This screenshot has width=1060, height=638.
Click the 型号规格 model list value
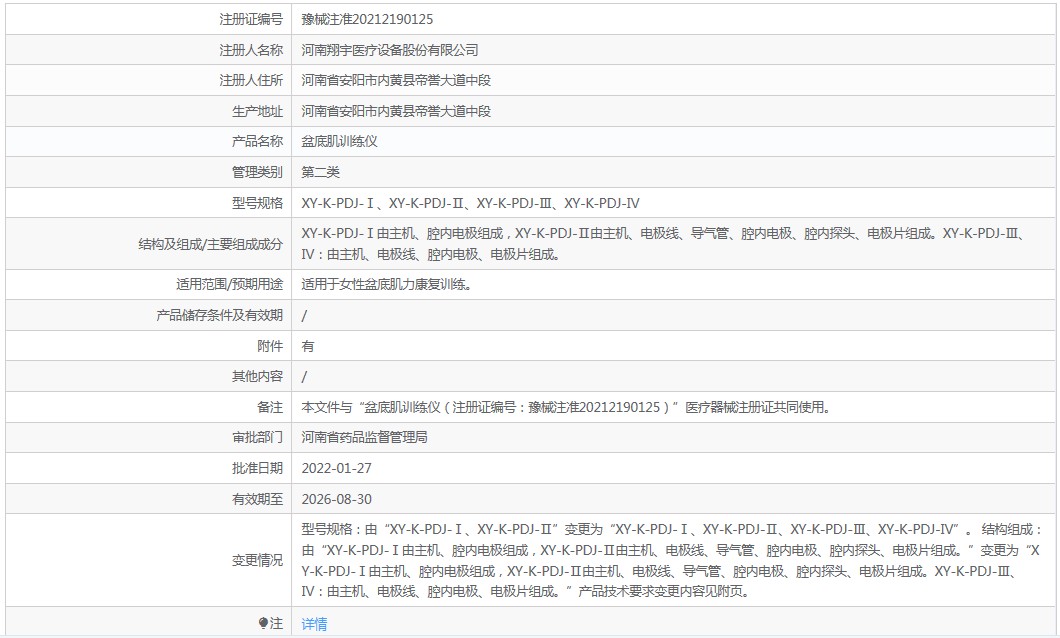pos(471,203)
